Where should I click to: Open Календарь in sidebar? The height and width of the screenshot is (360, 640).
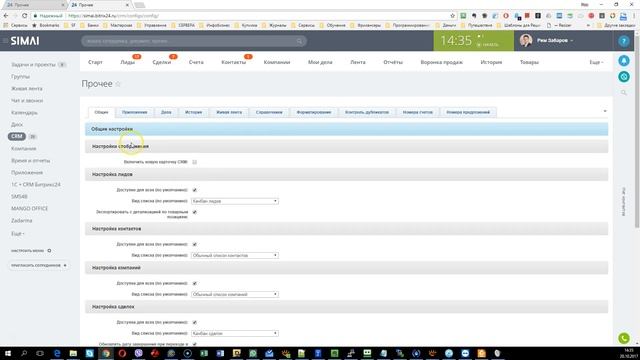click(24, 113)
